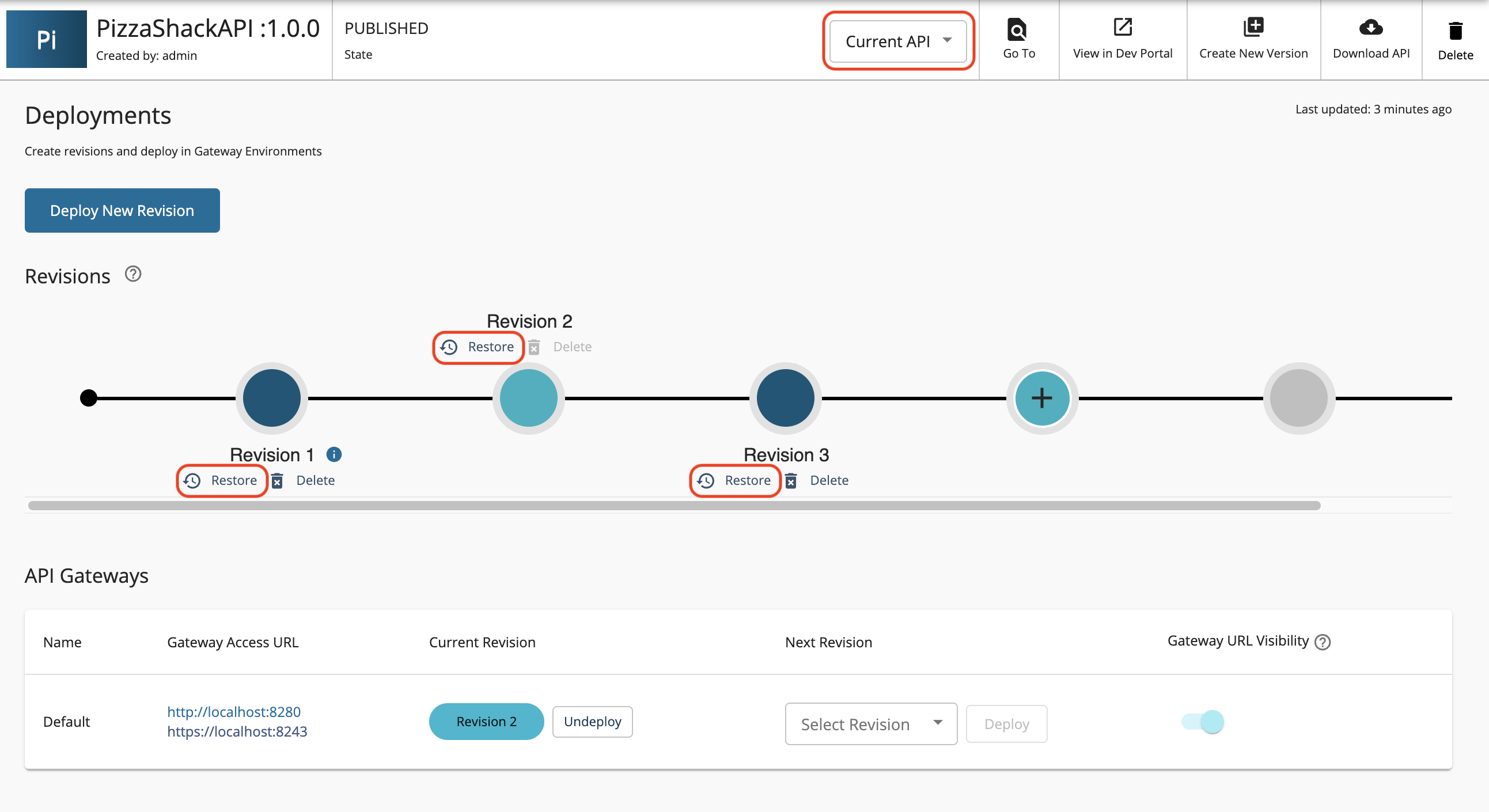
Task: Click the Go To search icon
Action: pyautogui.click(x=1017, y=29)
